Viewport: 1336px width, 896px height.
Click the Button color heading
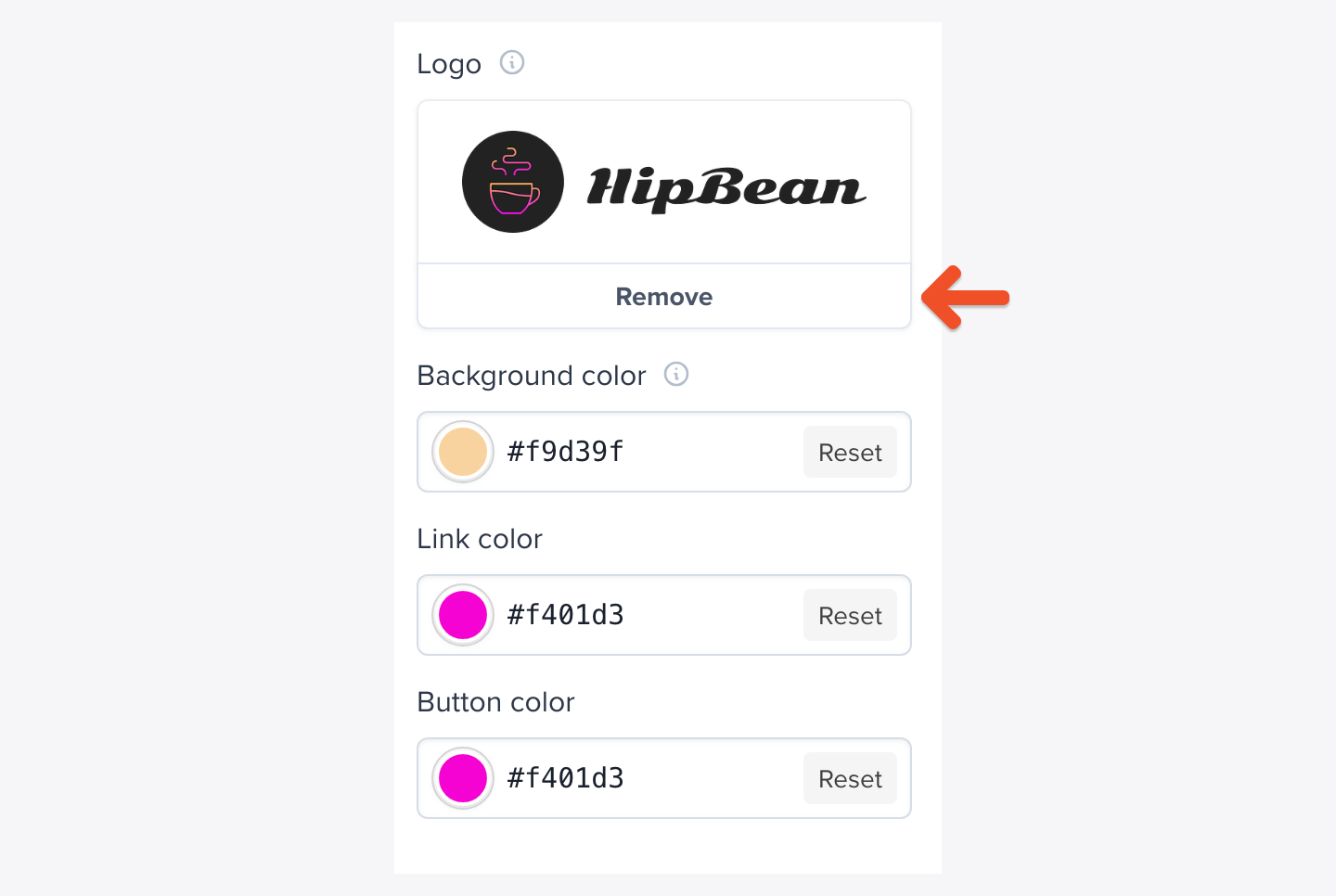[495, 701]
